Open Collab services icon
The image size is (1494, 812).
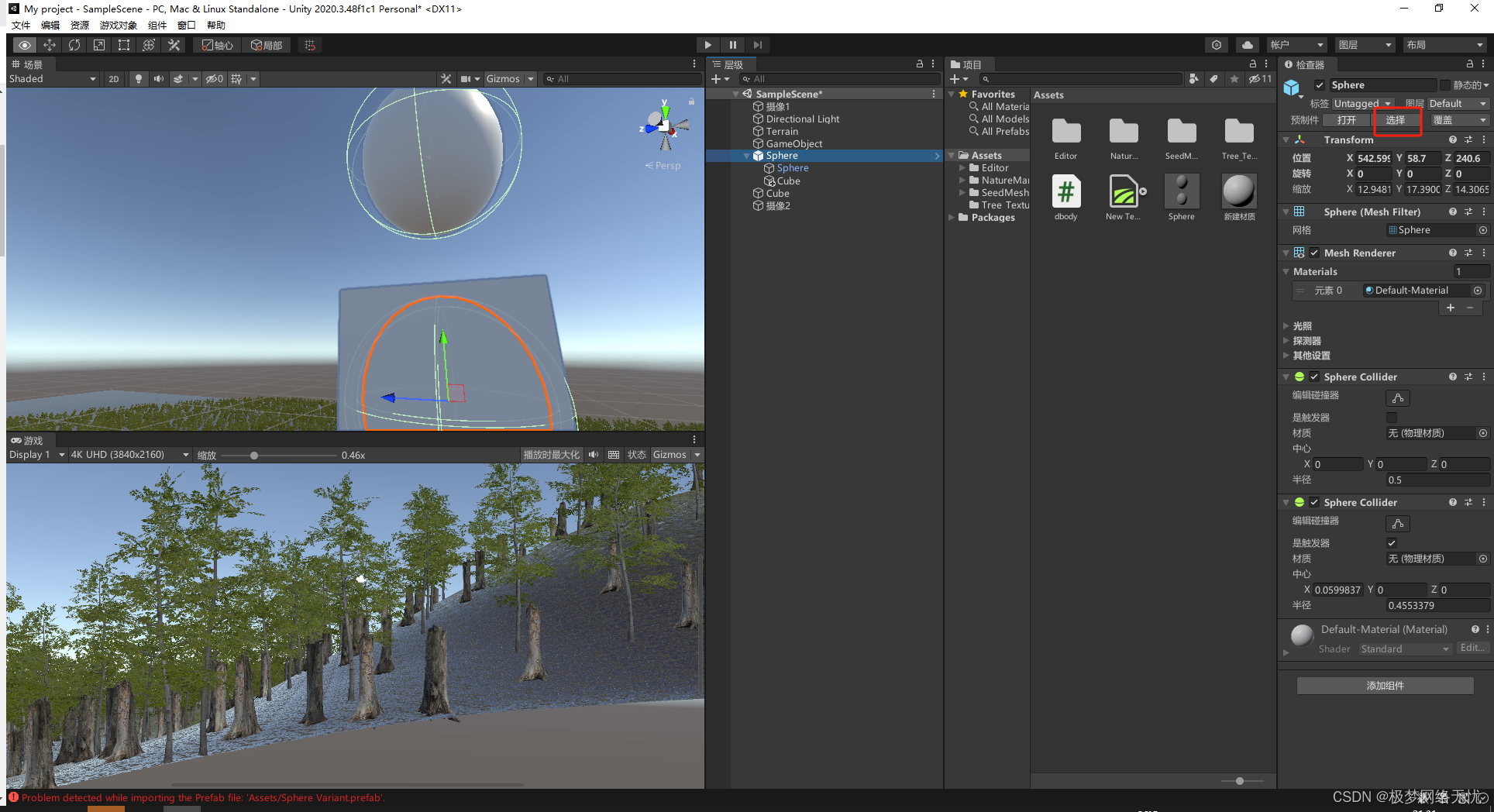pyautogui.click(x=1217, y=45)
